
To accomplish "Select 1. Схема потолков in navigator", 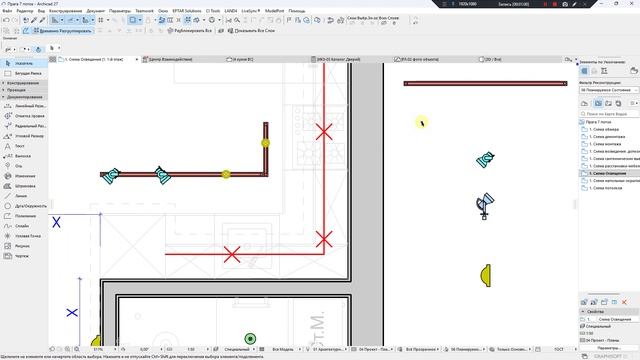I will pyautogui.click(x=606, y=188).
